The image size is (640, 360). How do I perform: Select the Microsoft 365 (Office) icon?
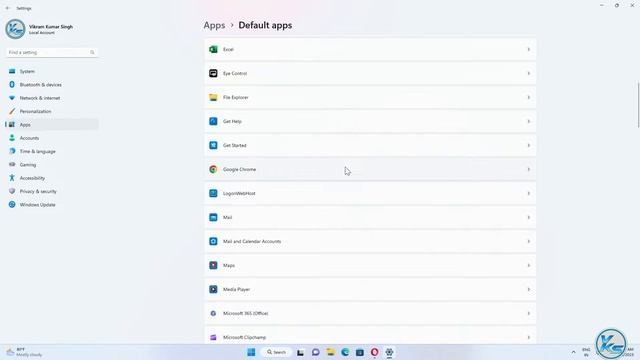(213, 313)
